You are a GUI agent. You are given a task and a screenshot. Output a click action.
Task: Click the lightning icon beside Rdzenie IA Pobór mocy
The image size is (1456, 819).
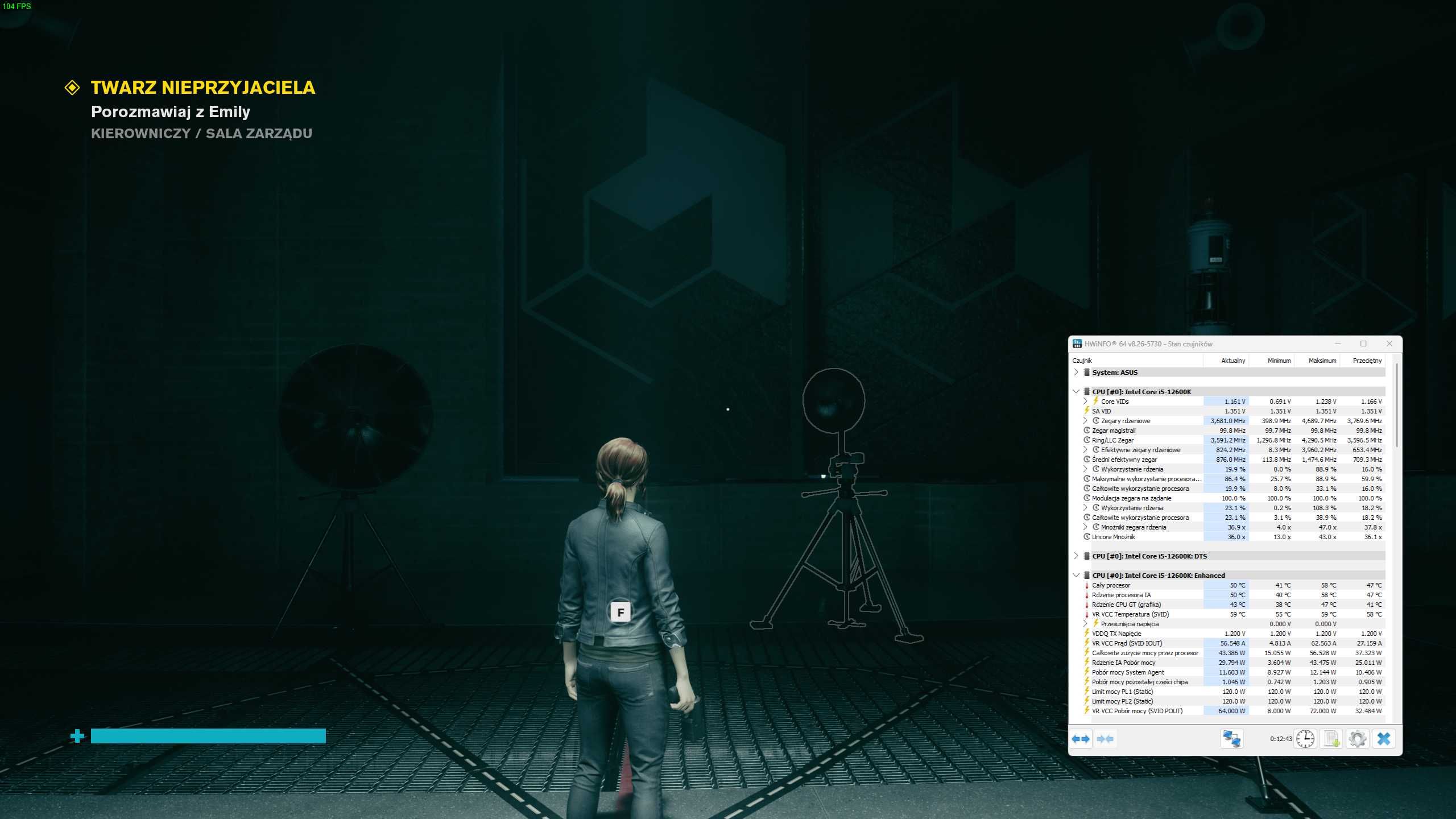[1086, 662]
